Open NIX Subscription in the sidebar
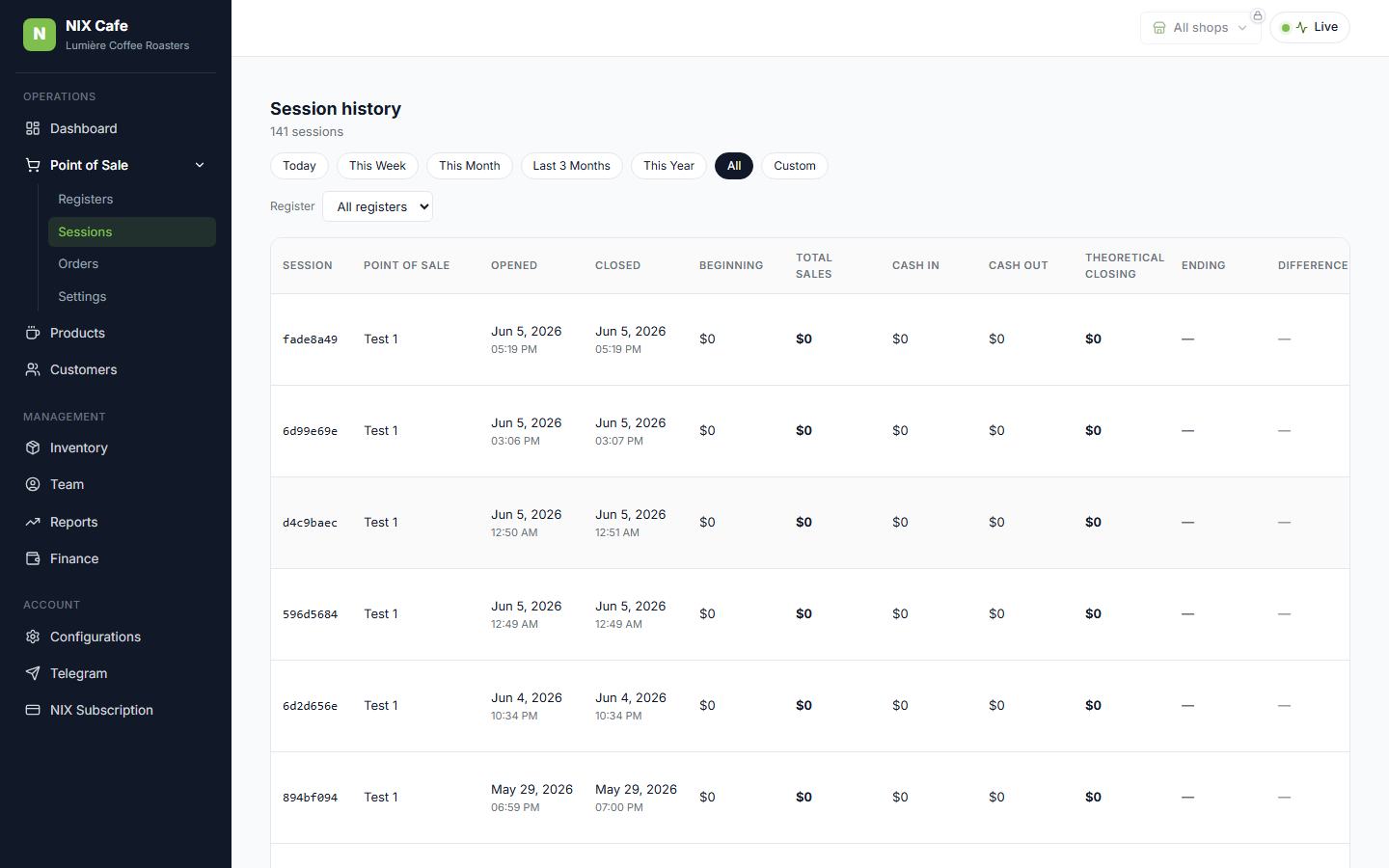 pos(116,710)
